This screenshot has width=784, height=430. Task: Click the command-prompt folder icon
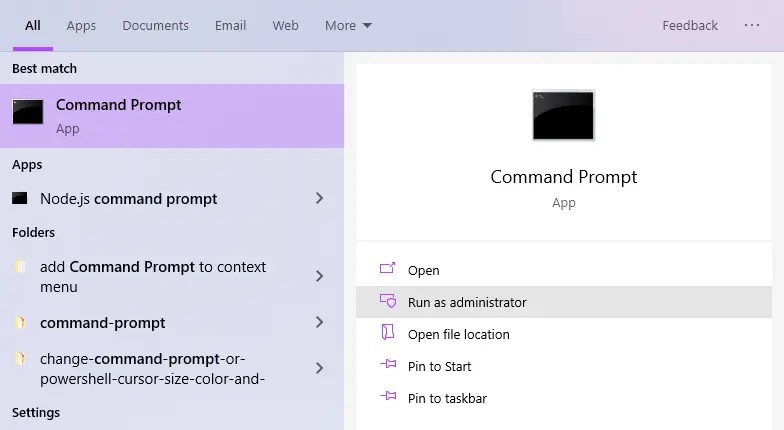19,323
